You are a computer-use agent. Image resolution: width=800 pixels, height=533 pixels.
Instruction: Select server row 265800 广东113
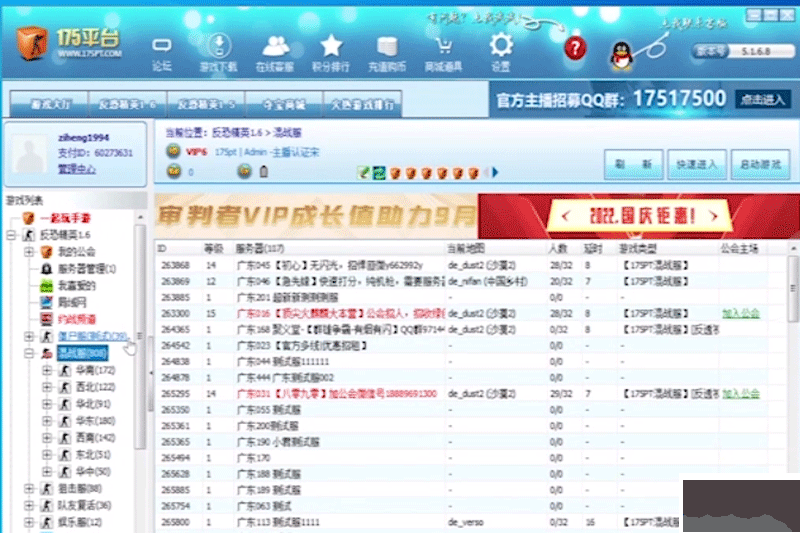(x=469, y=522)
